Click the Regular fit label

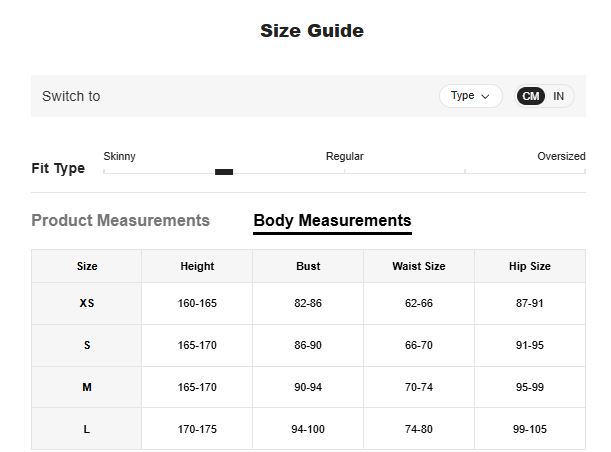click(344, 156)
